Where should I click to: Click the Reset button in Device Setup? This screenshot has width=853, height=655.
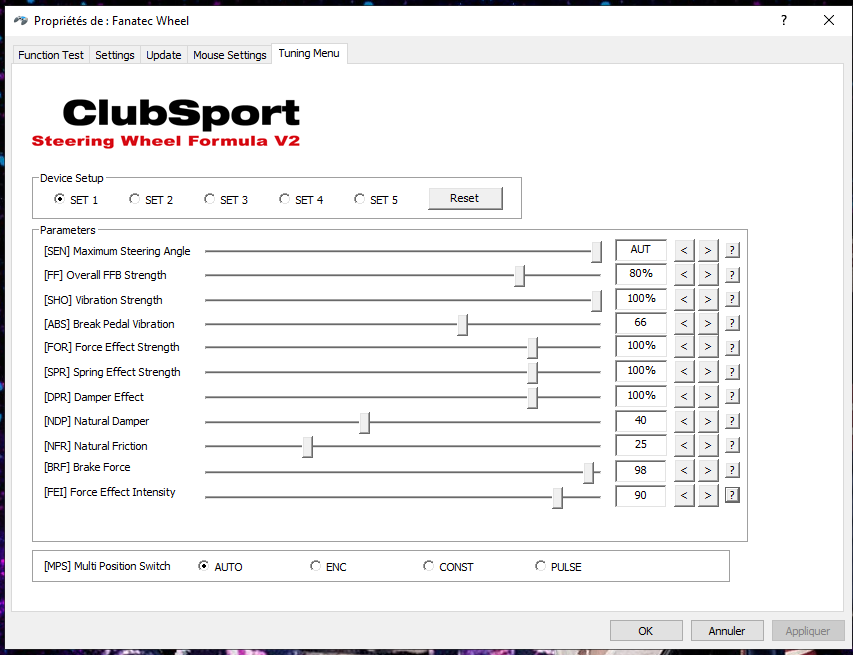point(465,199)
